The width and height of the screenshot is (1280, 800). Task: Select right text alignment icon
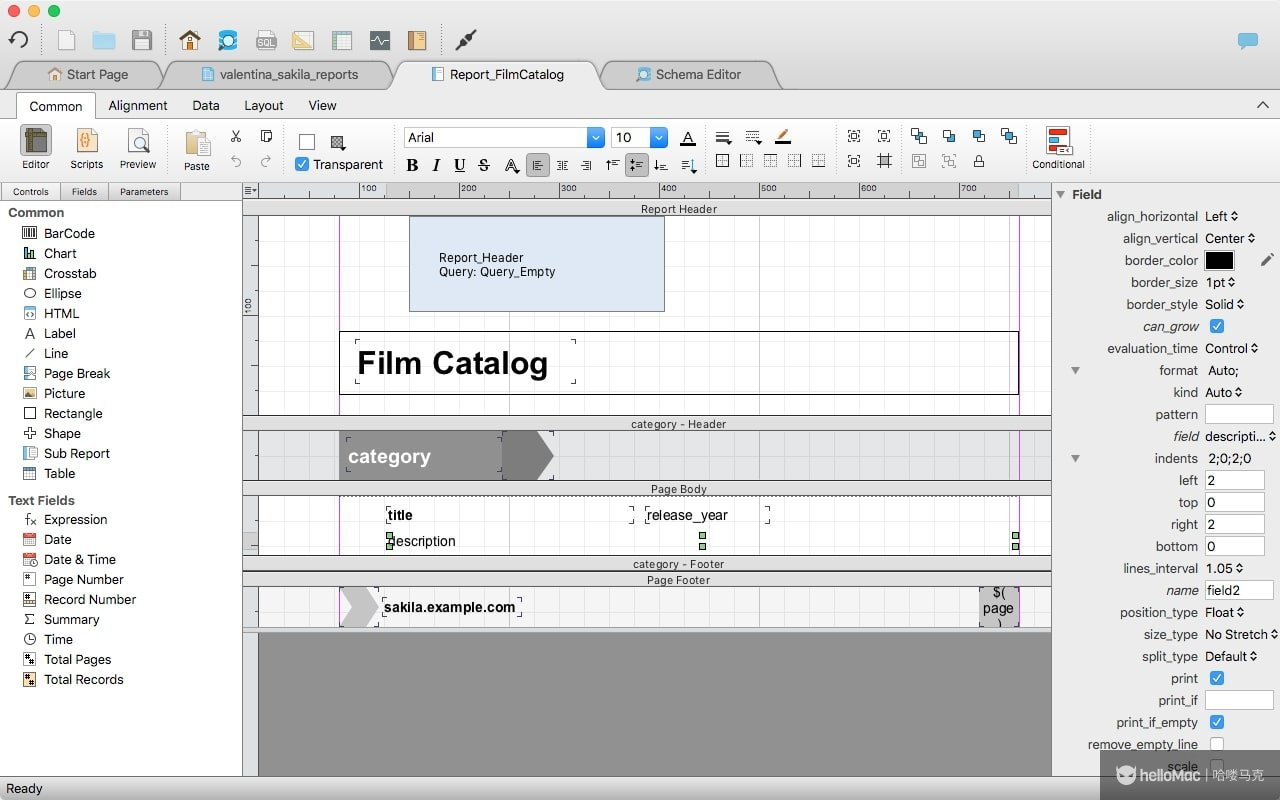586,165
